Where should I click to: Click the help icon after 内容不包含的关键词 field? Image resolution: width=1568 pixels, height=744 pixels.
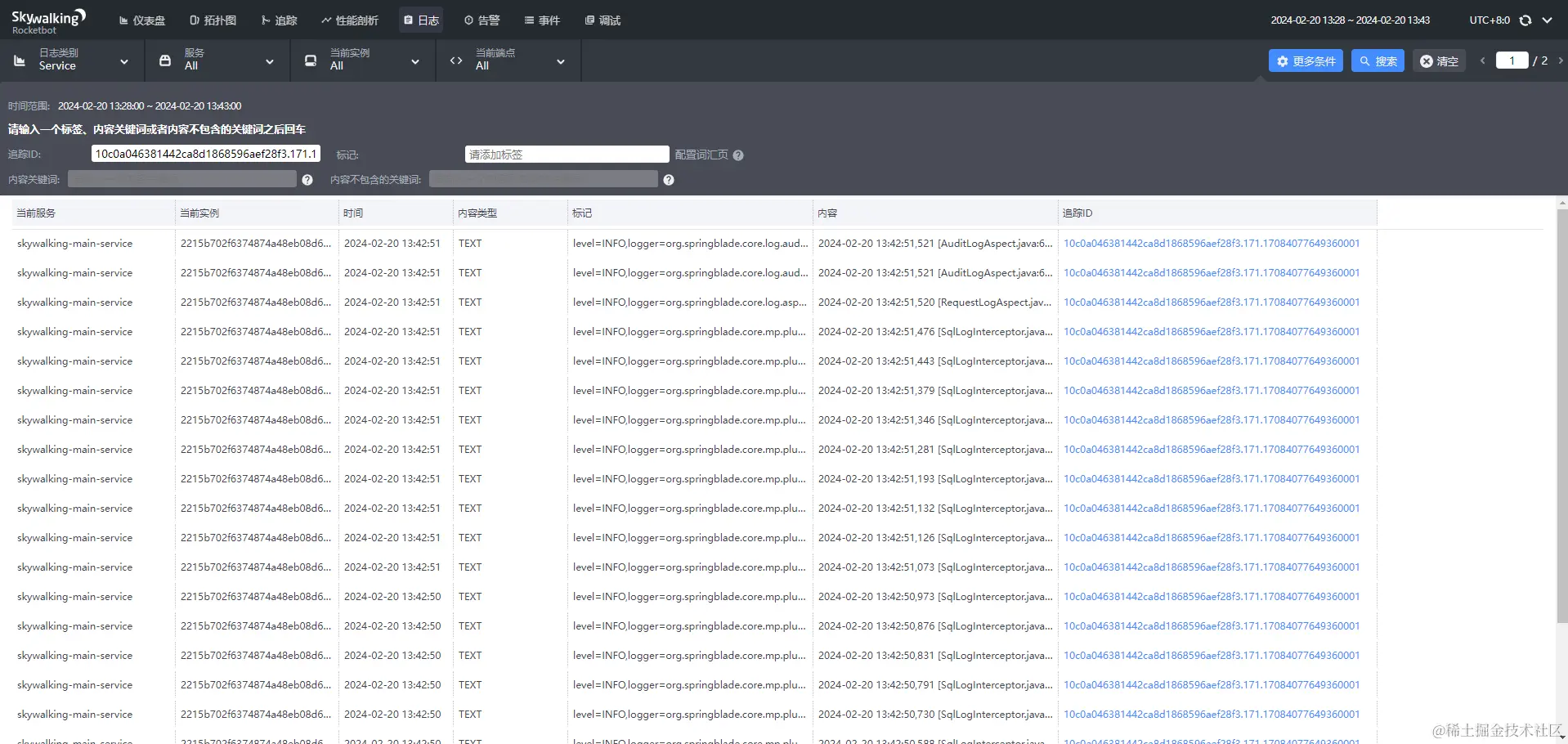(669, 180)
